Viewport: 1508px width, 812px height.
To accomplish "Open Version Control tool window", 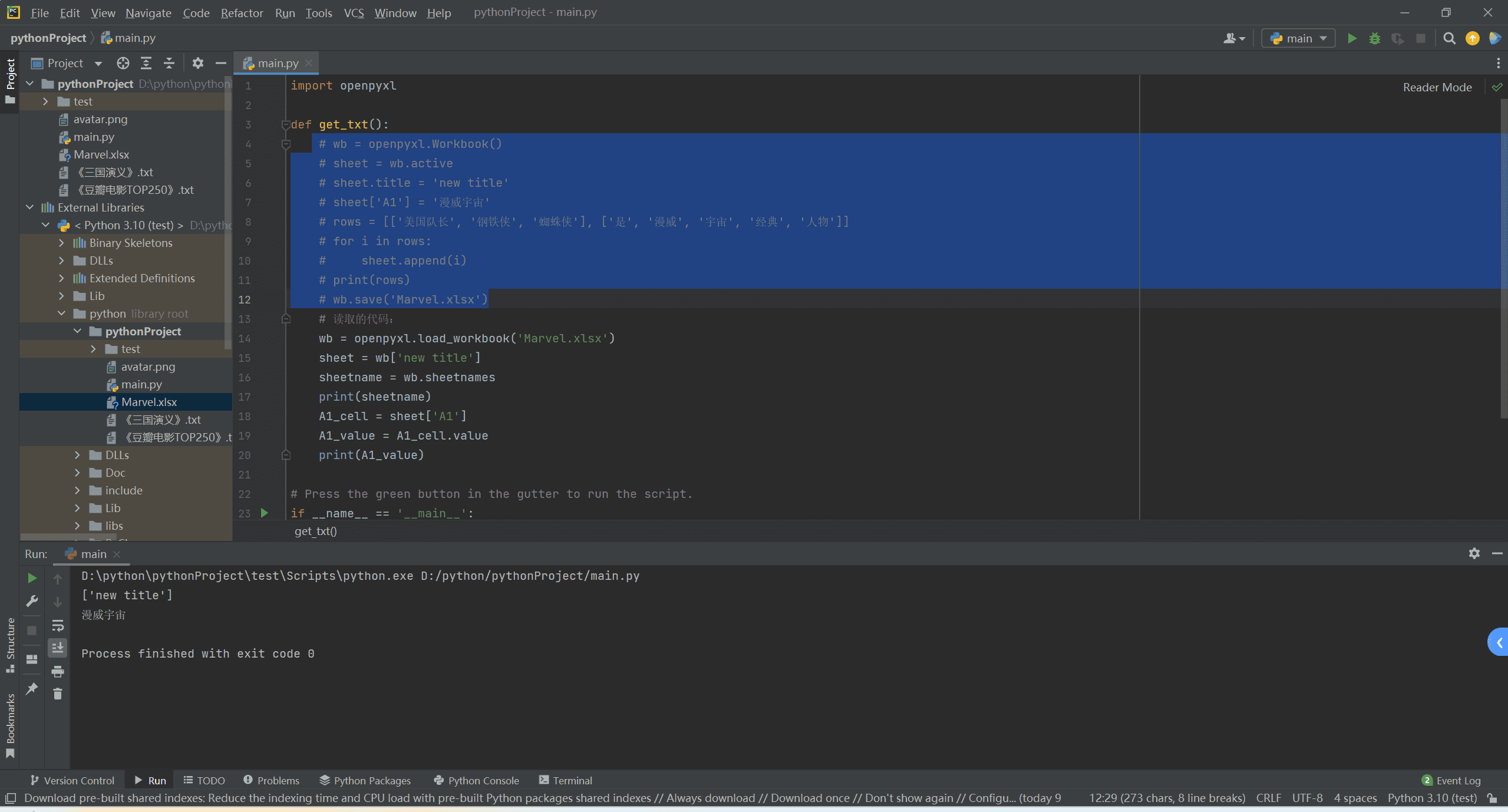I will 72,780.
